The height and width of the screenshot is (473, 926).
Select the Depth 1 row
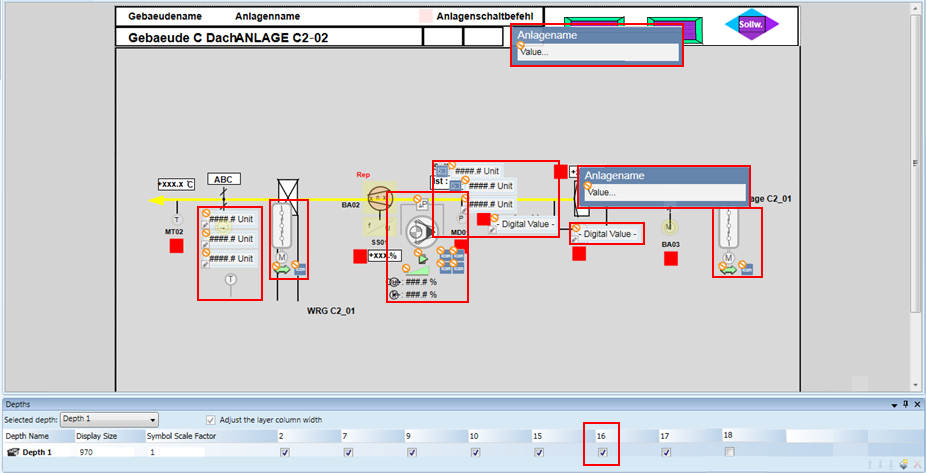click(36, 452)
